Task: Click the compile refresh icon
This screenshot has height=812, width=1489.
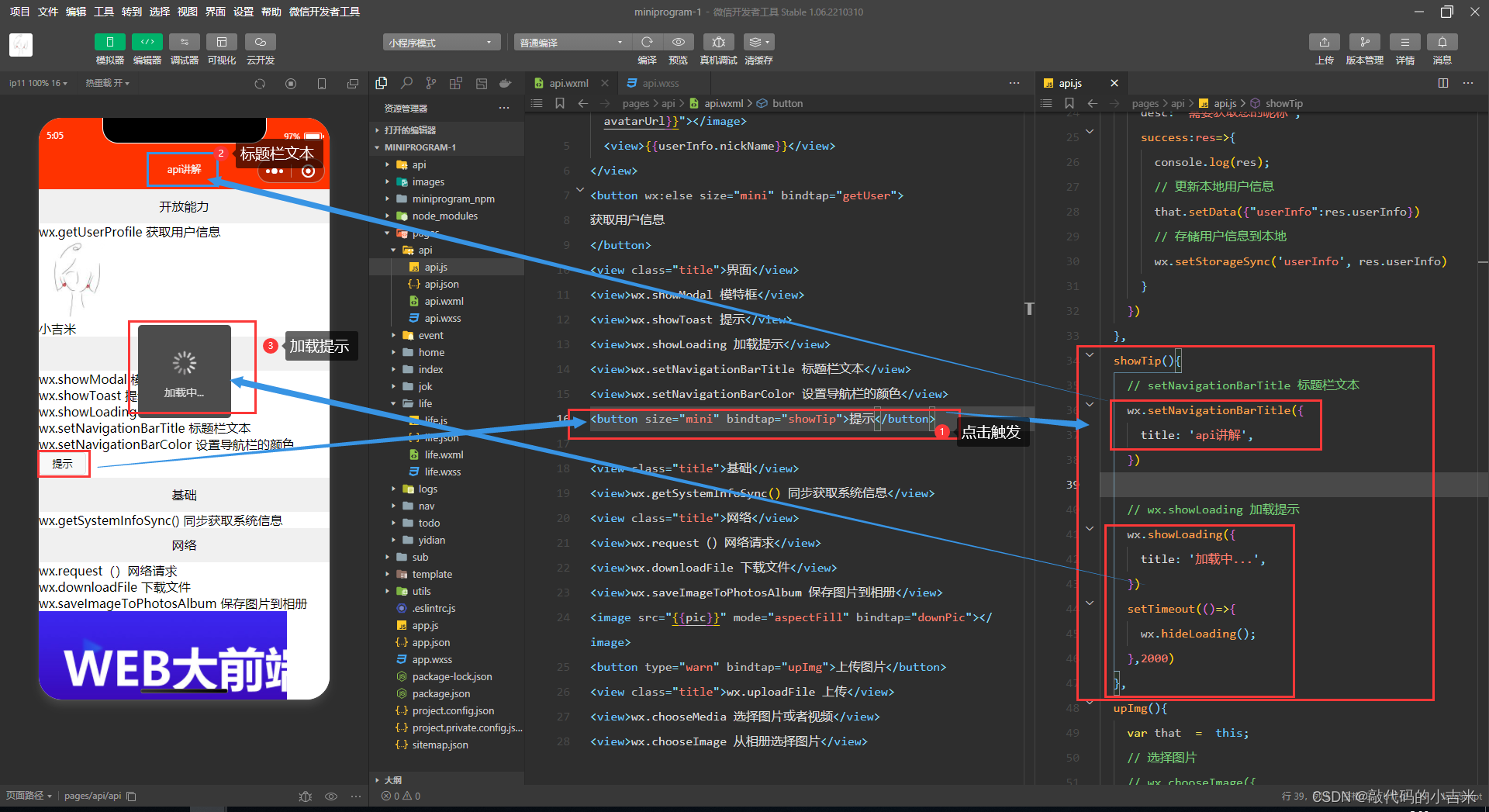Action: tap(647, 42)
